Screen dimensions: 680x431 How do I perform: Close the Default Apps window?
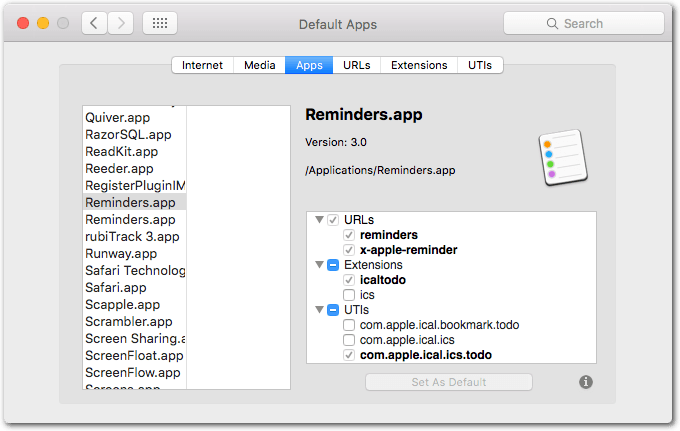23,23
